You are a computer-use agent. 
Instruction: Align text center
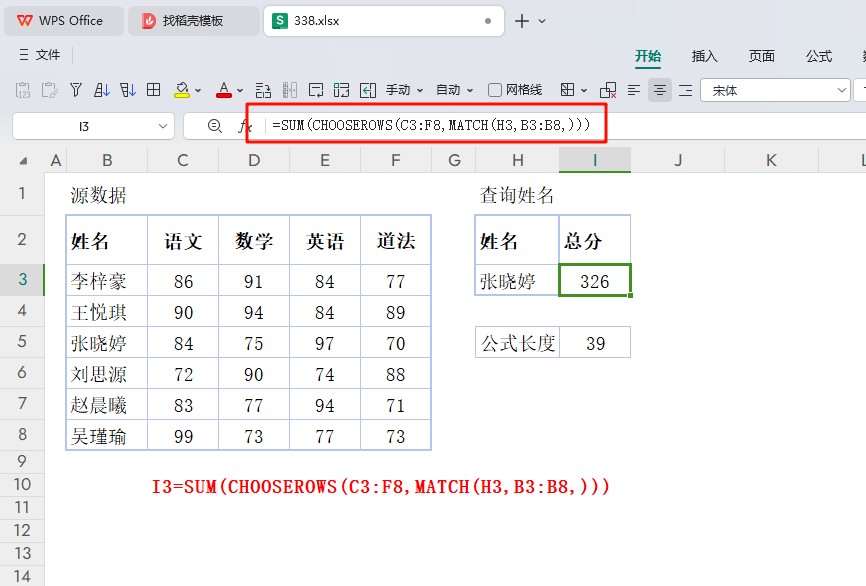click(x=659, y=90)
